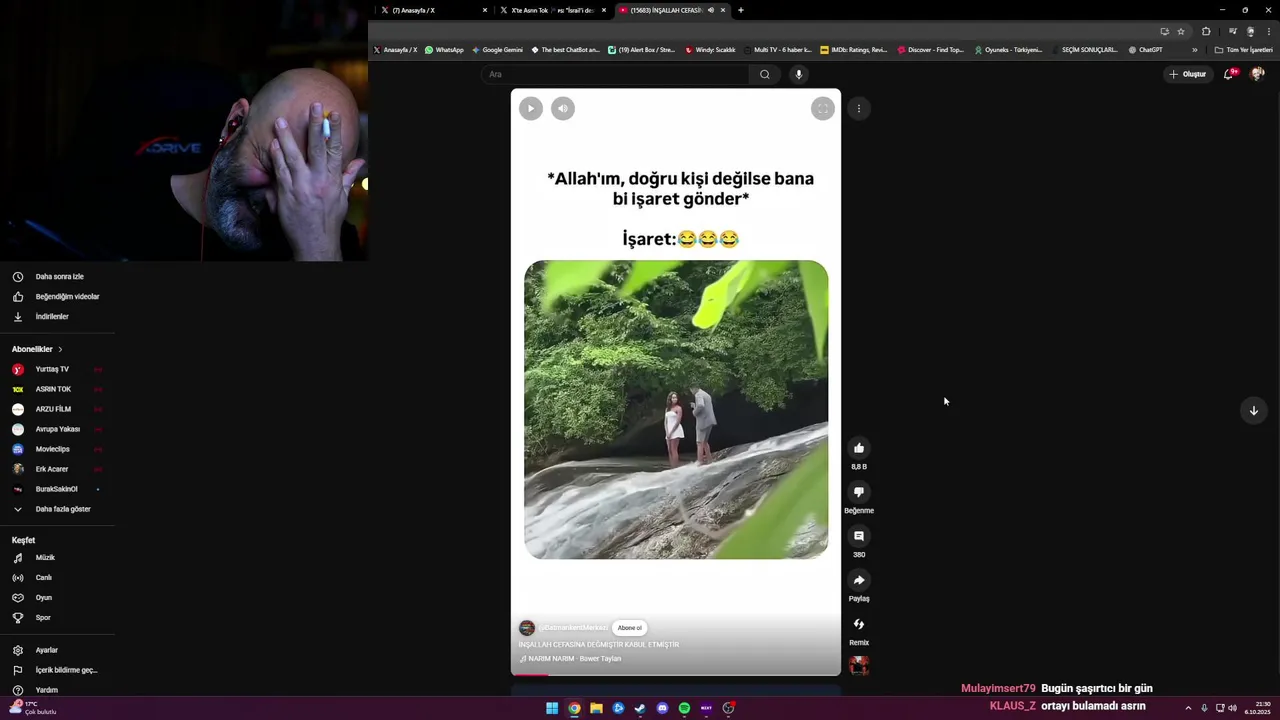Image resolution: width=1280 pixels, height=720 pixels.
Task: Mute the Shorts video volume
Action: (563, 108)
